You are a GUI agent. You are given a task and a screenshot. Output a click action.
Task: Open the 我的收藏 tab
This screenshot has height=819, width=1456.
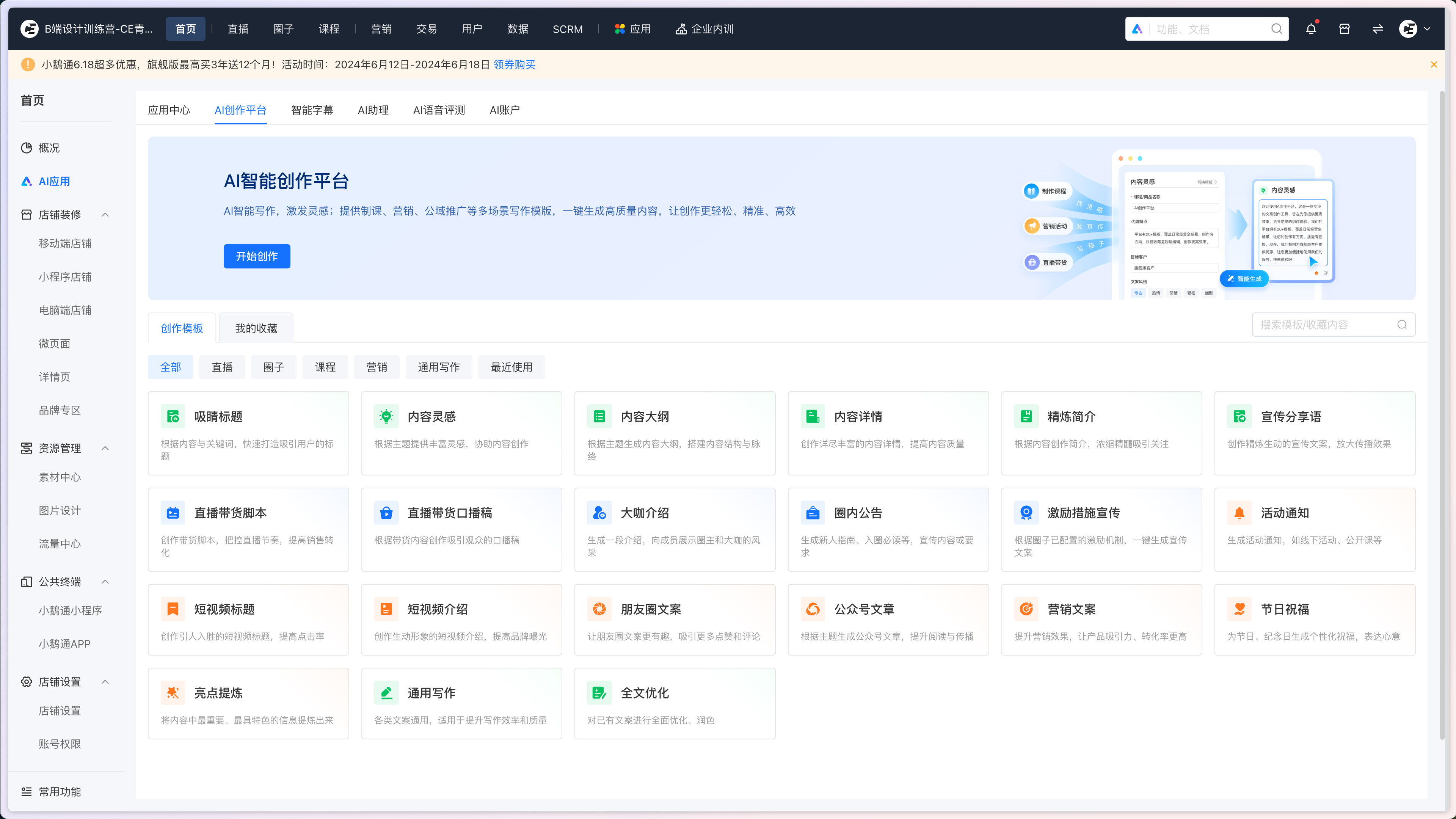(256, 328)
